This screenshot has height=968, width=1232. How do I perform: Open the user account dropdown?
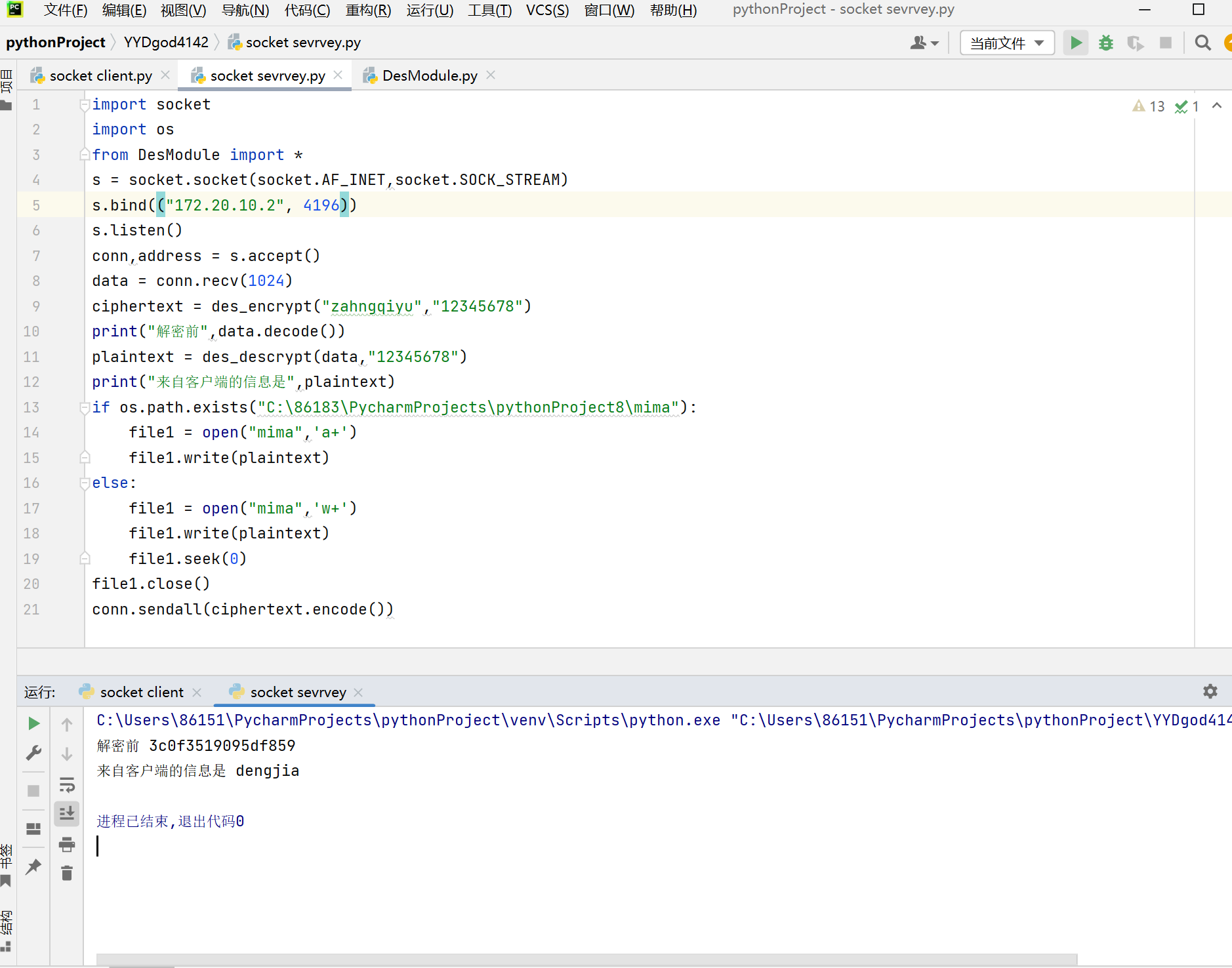(924, 43)
